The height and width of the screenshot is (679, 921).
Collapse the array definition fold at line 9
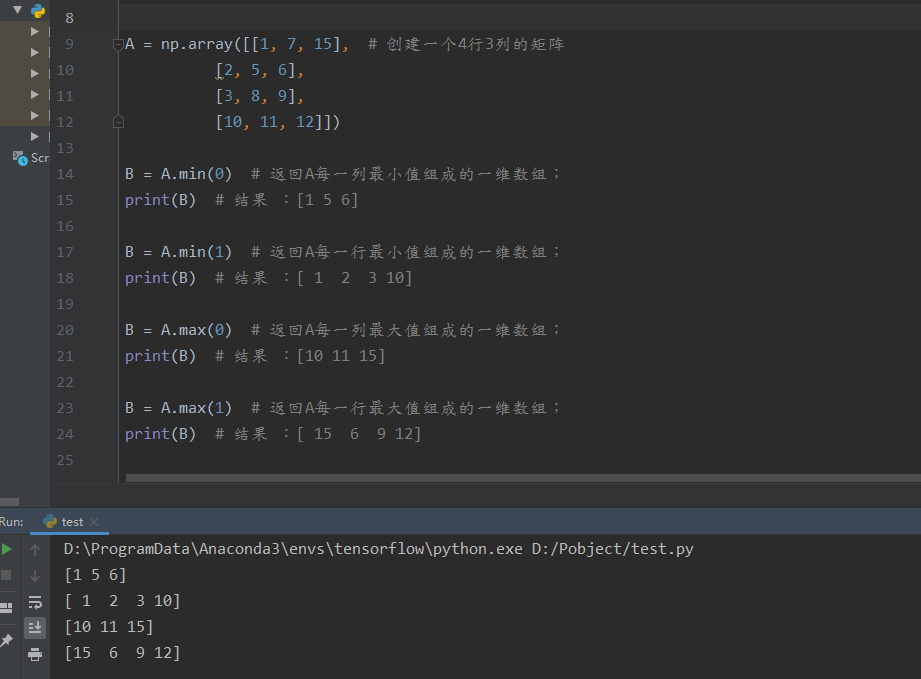click(x=117, y=43)
